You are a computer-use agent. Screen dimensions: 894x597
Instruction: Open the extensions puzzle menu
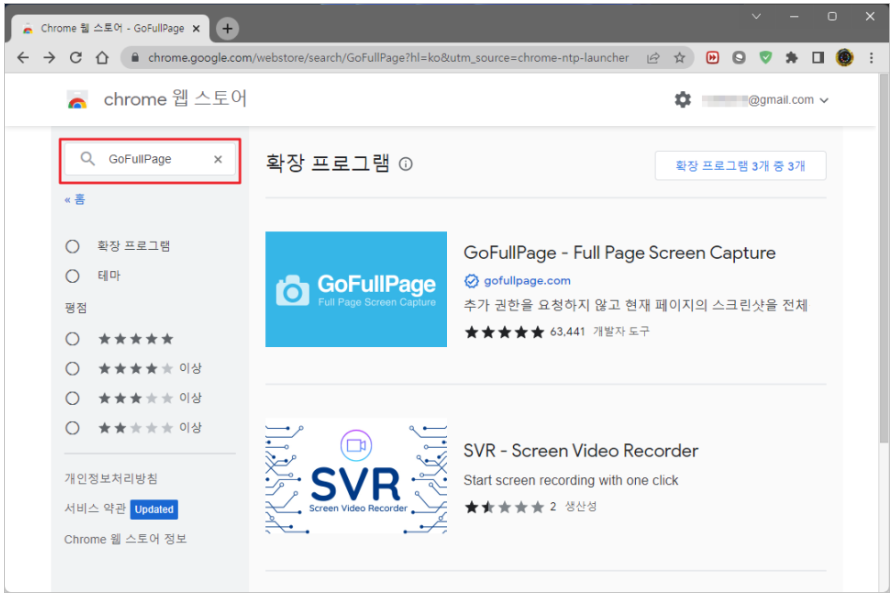pos(791,58)
